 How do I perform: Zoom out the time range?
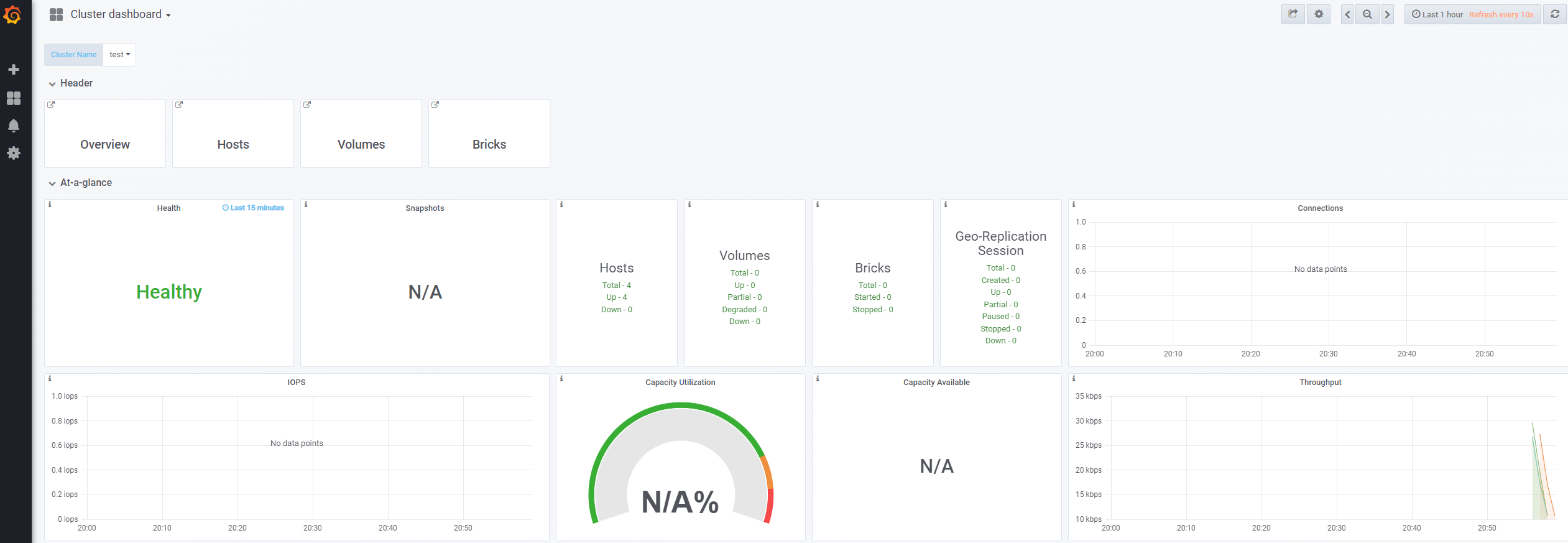(x=1367, y=14)
